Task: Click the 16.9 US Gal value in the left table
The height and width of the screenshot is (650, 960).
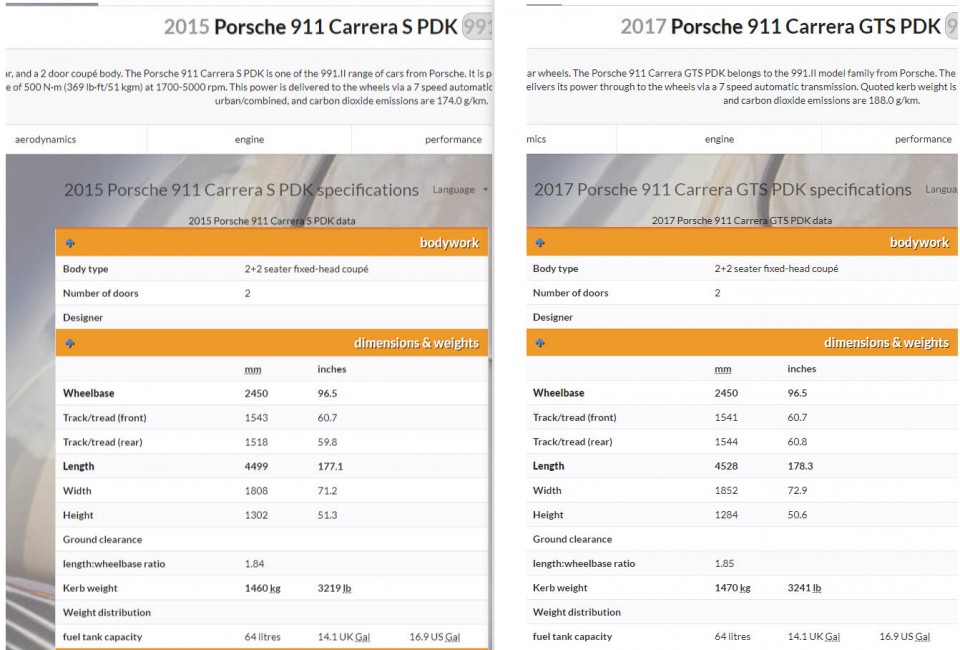Action: pos(435,637)
